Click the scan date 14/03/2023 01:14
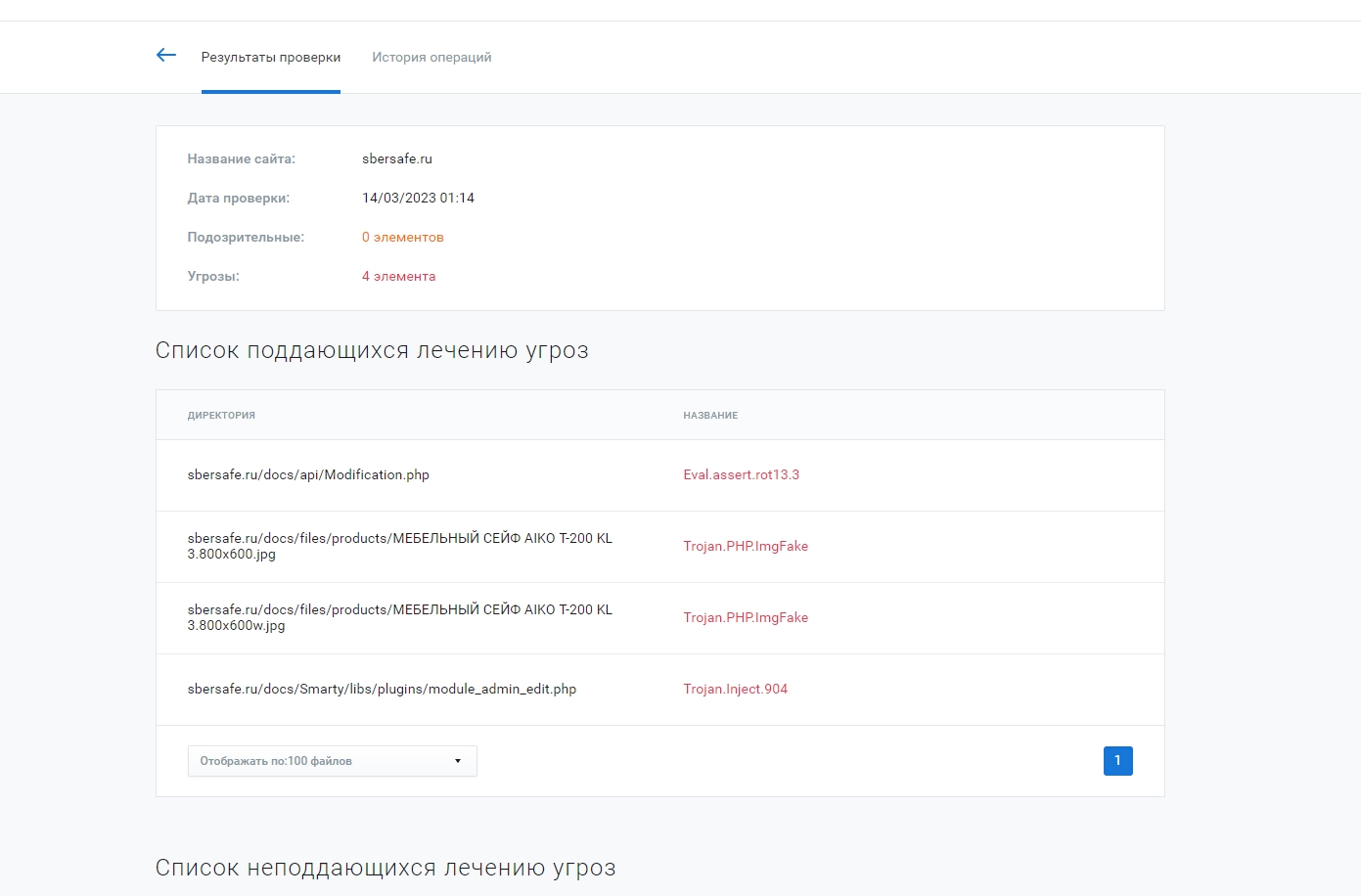The width and height of the screenshot is (1361, 896). (418, 199)
